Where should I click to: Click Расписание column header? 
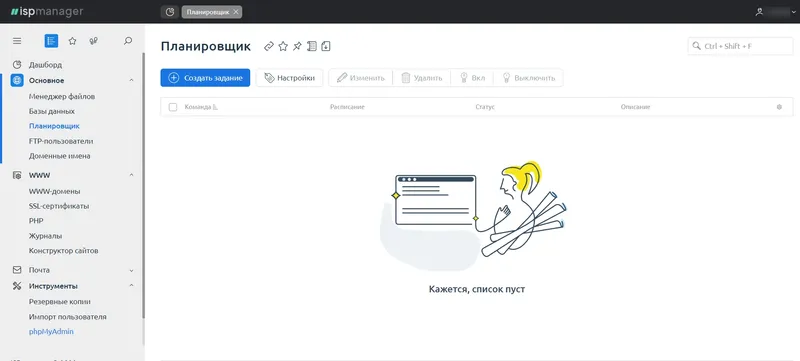pyautogui.click(x=347, y=107)
